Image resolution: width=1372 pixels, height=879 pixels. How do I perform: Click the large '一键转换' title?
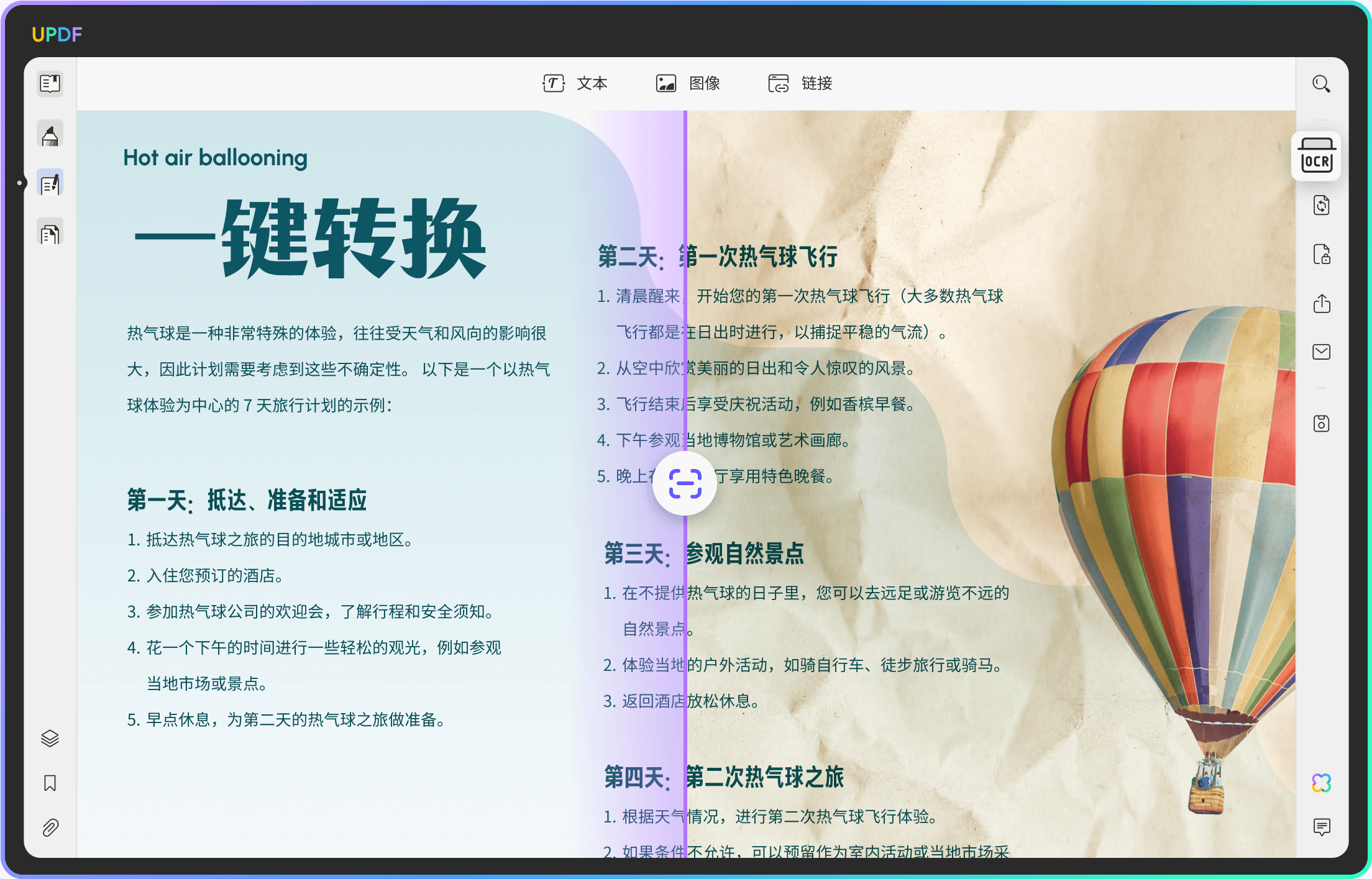point(311,239)
